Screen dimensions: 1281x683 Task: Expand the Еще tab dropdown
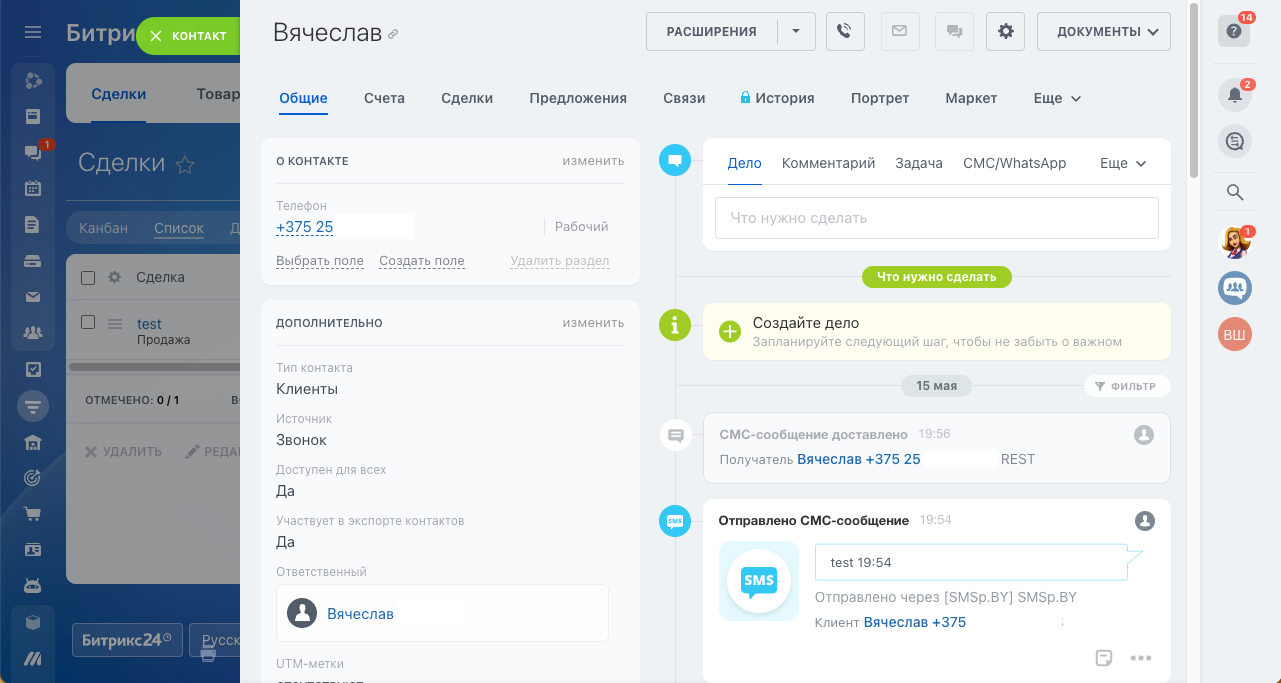1057,98
